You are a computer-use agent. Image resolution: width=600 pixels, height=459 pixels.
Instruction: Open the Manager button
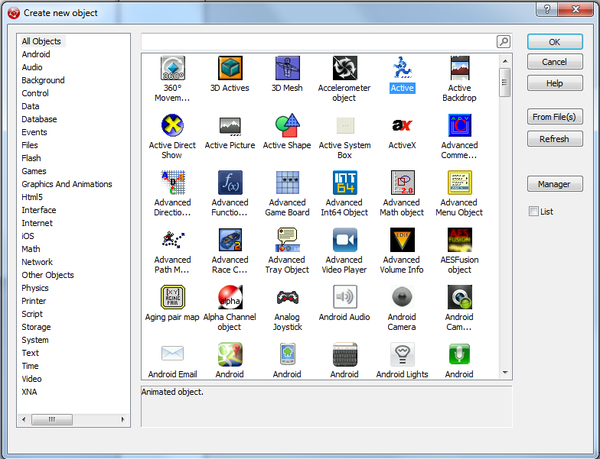(x=555, y=184)
